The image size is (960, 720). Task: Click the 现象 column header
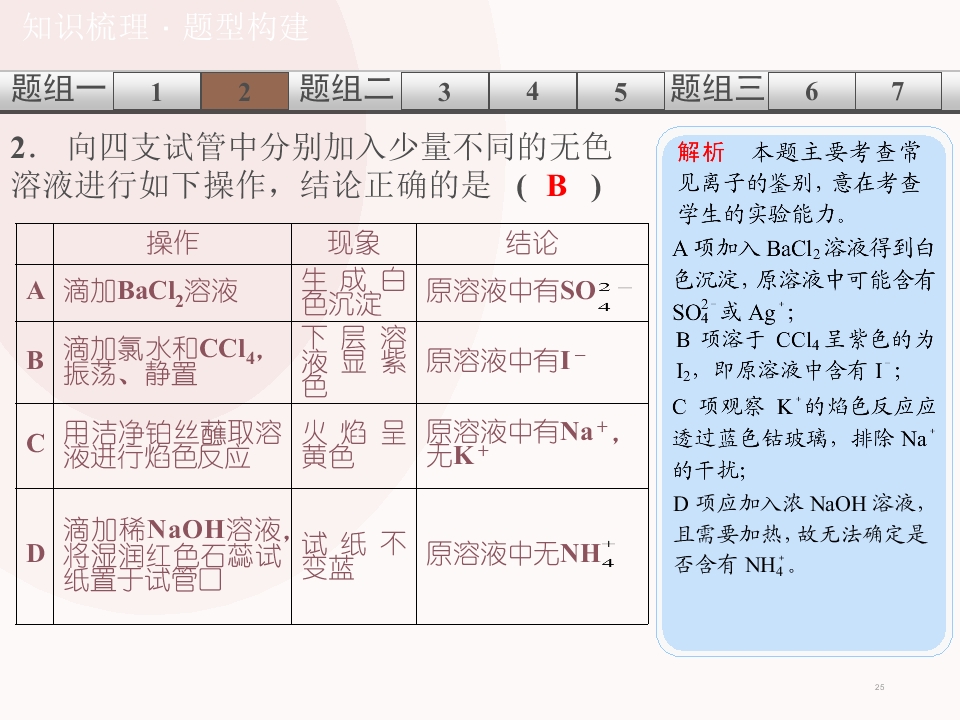354,243
